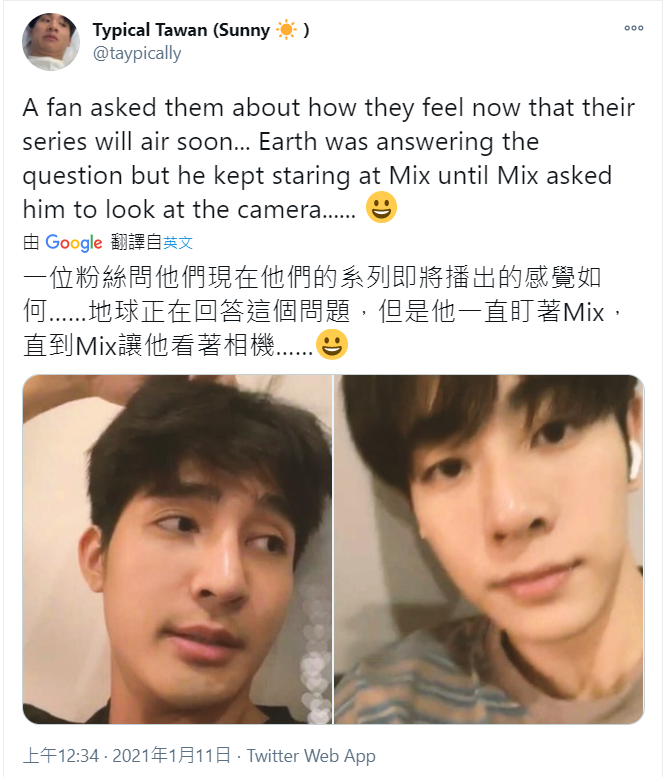The width and height of the screenshot is (664, 777).
Task: Open the left attached photo
Action: tap(177, 549)
